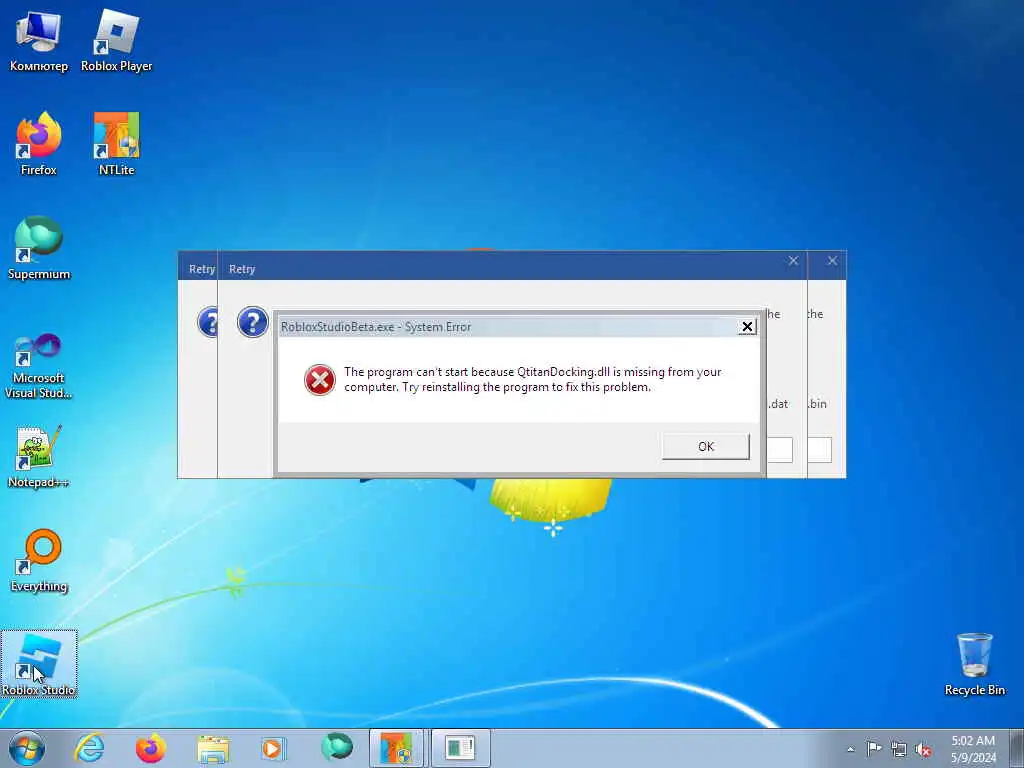Launch Firefox from the taskbar

[151, 748]
